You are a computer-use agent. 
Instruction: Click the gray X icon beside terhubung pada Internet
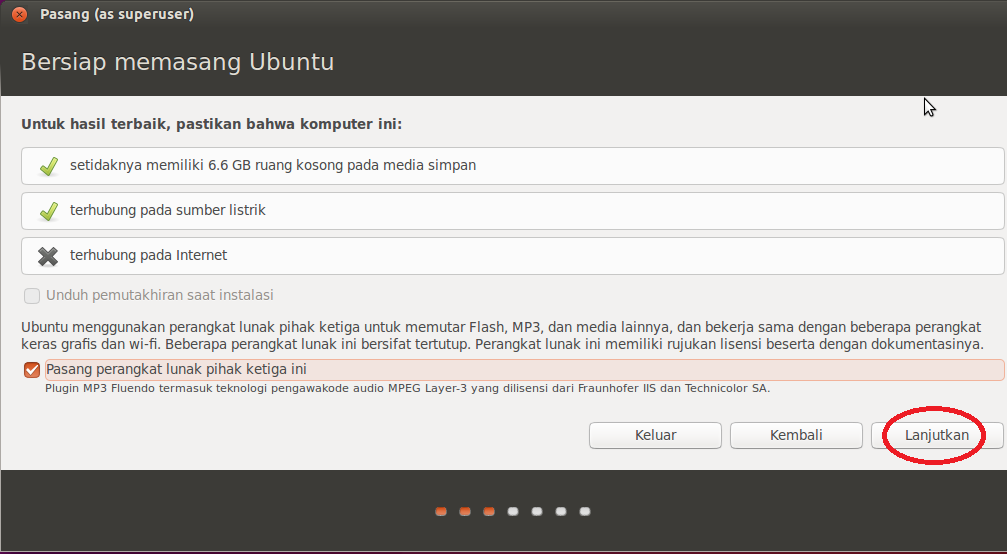pyautogui.click(x=48, y=256)
